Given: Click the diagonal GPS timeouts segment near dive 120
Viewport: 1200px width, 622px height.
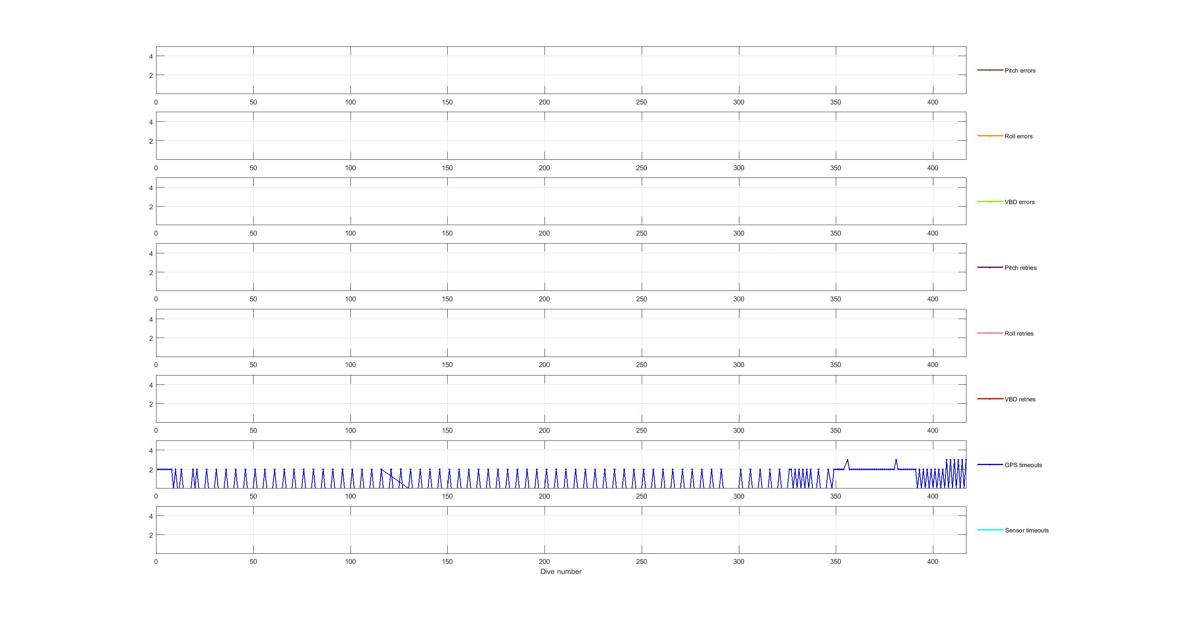Looking at the screenshot, I should [393, 478].
